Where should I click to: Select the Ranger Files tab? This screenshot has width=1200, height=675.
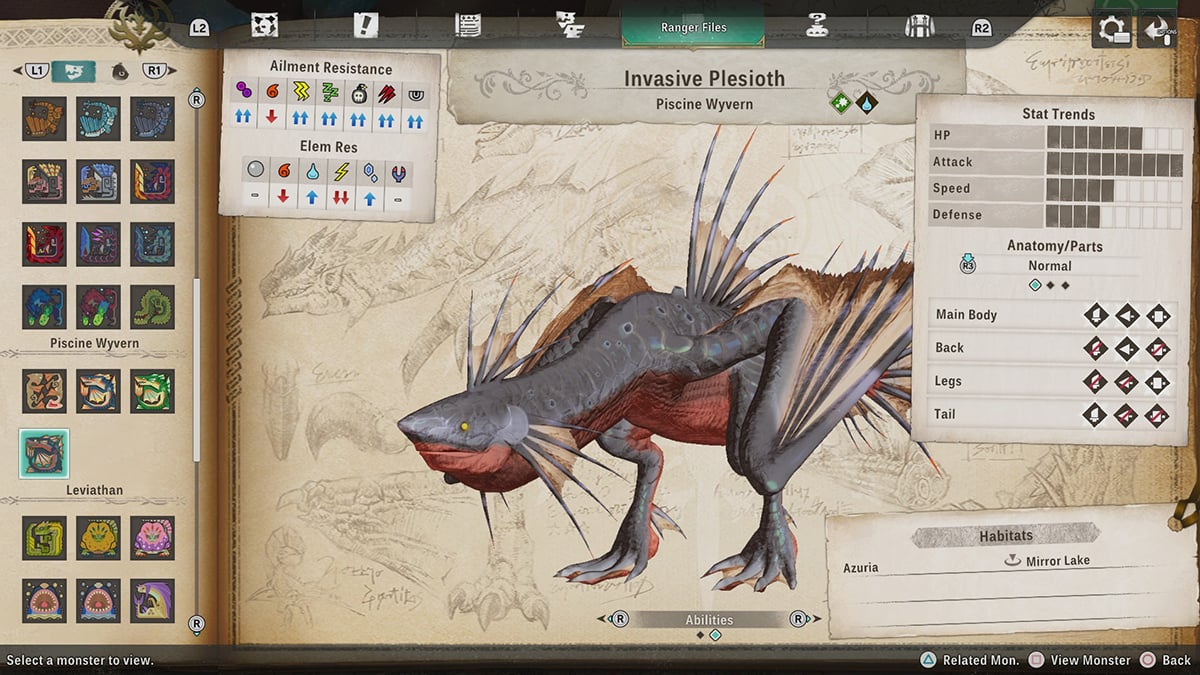tap(693, 27)
